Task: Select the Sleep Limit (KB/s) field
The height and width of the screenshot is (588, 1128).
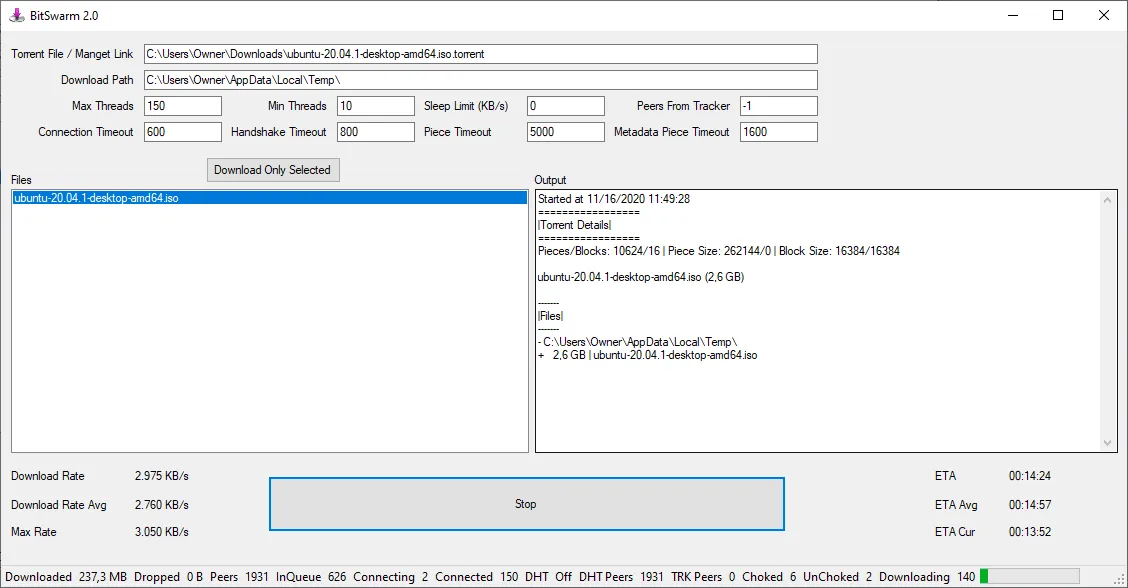Action: tap(565, 106)
